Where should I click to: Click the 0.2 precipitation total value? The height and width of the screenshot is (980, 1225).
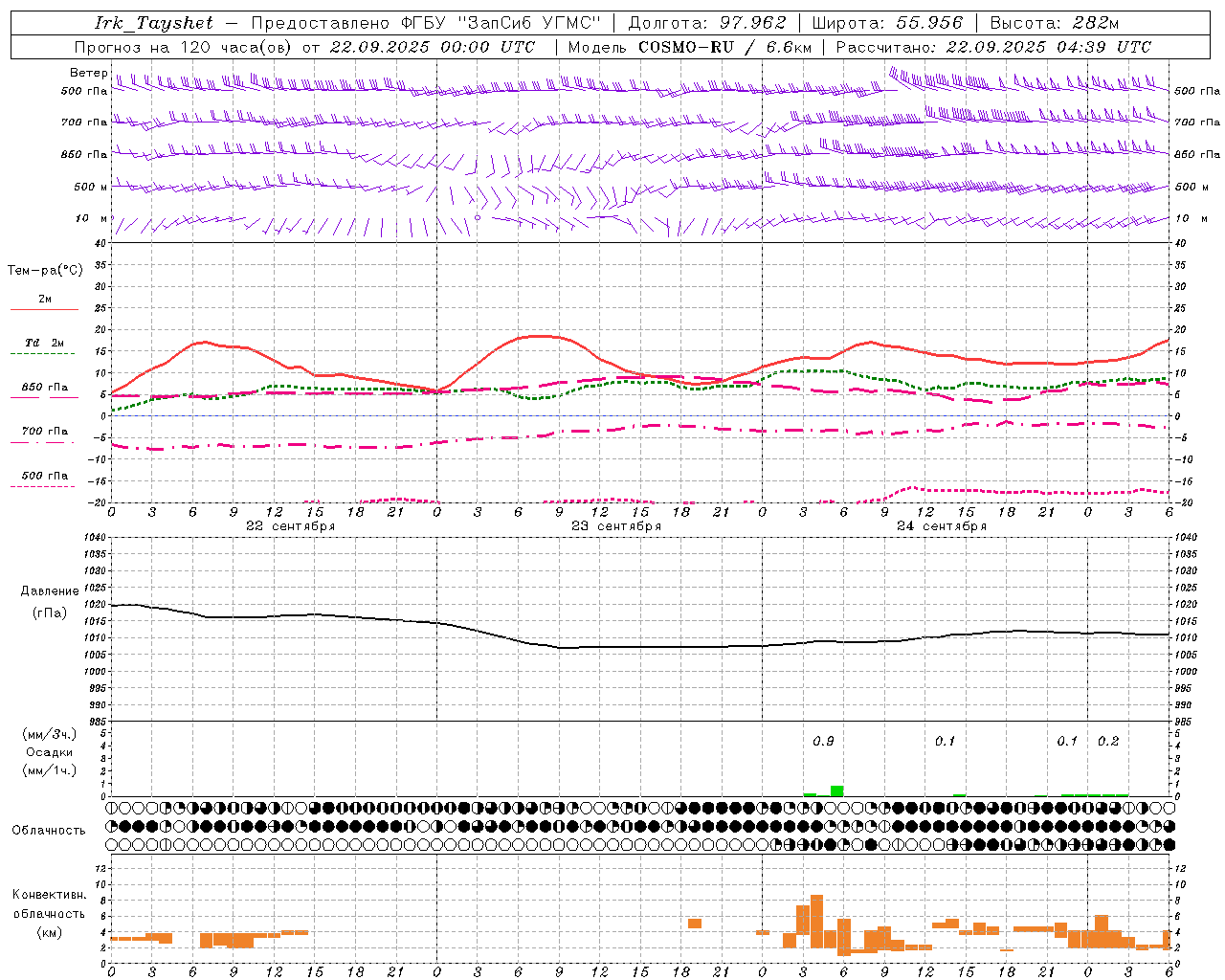[1108, 741]
